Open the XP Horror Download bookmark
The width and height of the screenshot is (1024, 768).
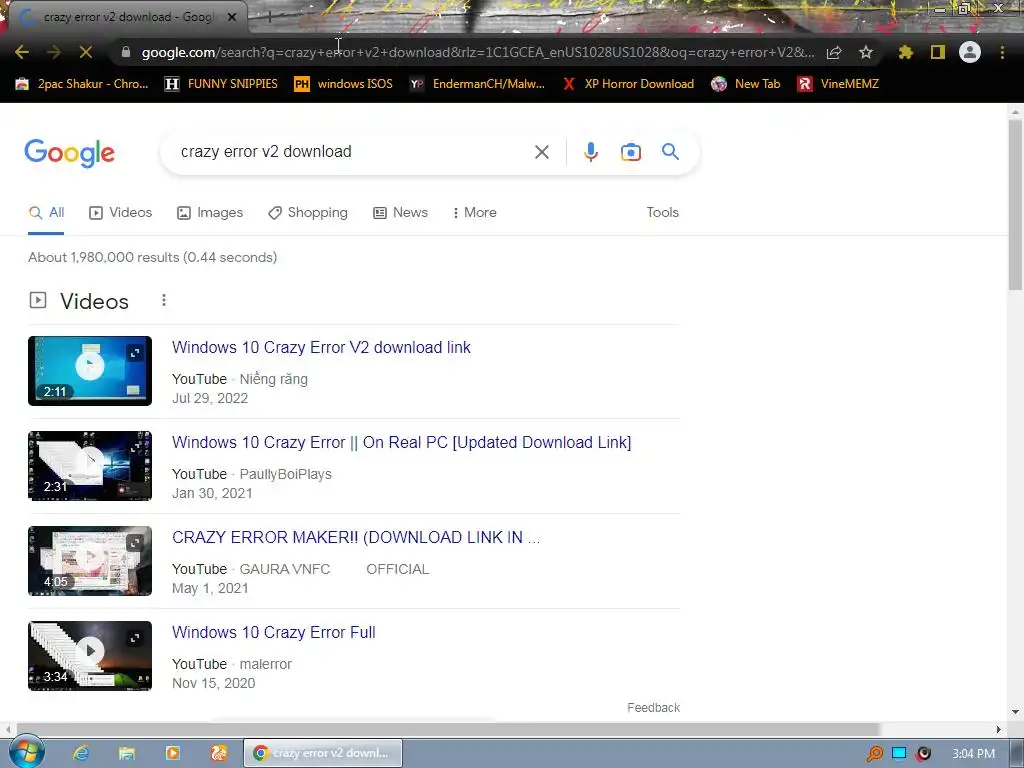point(628,84)
